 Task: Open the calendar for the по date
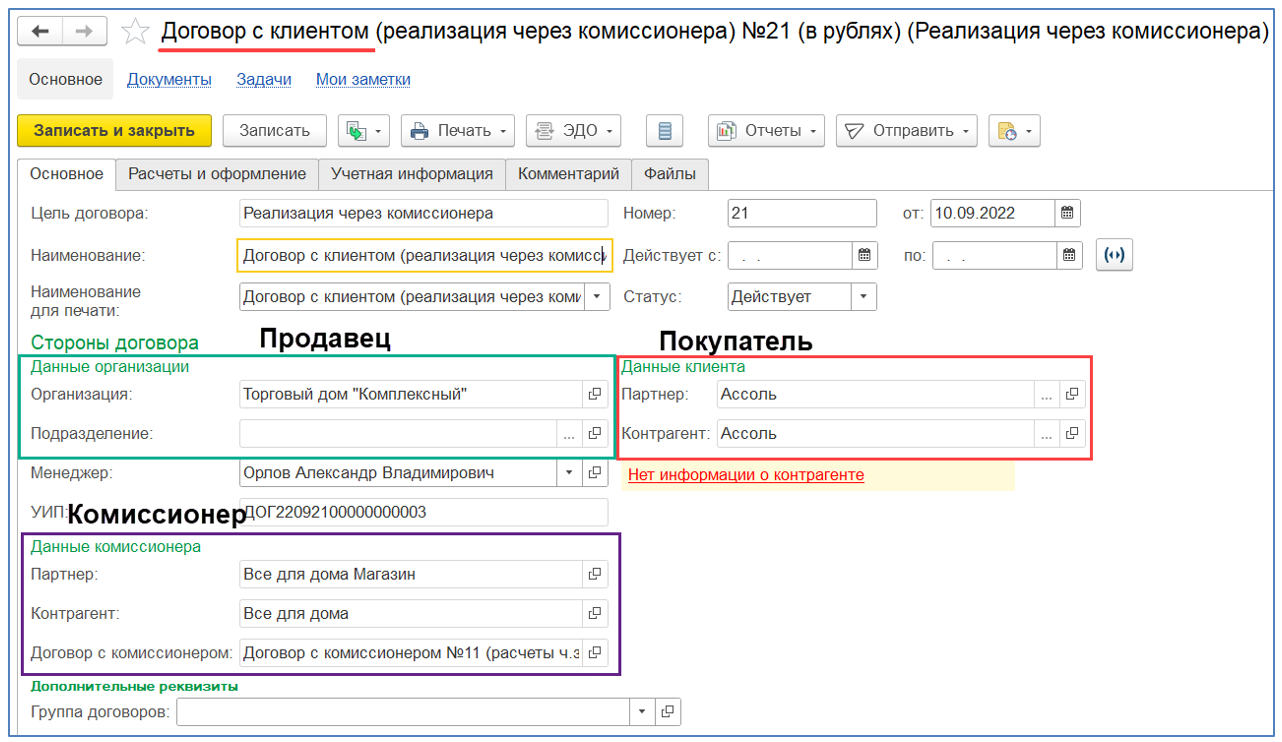point(1069,255)
